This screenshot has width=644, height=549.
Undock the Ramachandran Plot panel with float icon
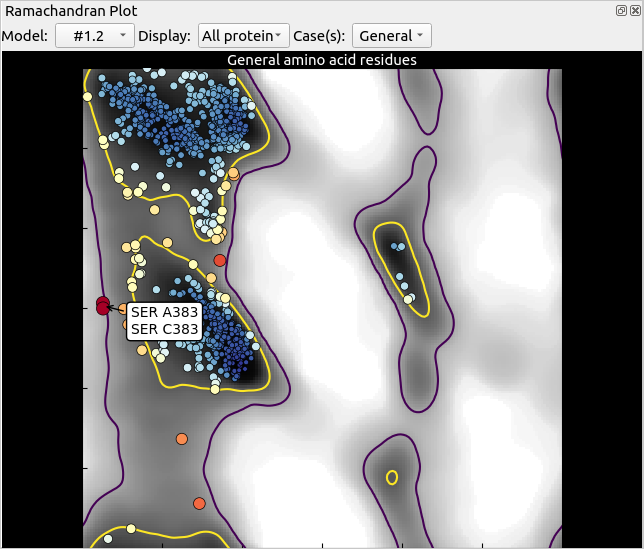click(x=621, y=9)
